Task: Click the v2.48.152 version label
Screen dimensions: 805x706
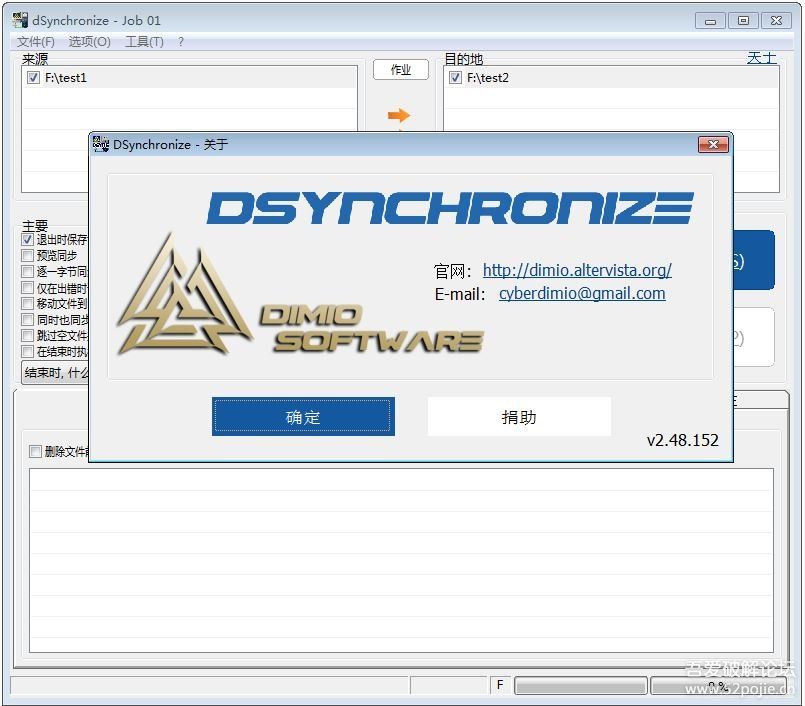Action: [x=682, y=440]
